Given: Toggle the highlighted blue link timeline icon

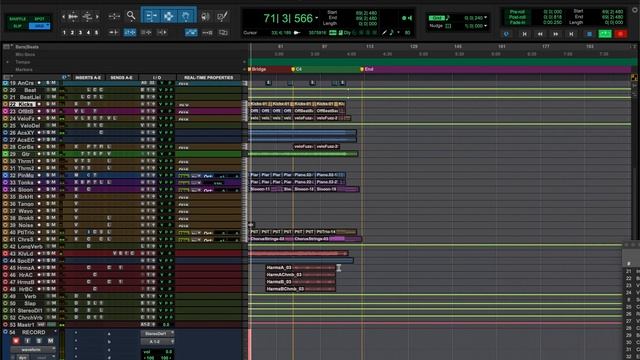Looking at the screenshot, I should (130, 32).
